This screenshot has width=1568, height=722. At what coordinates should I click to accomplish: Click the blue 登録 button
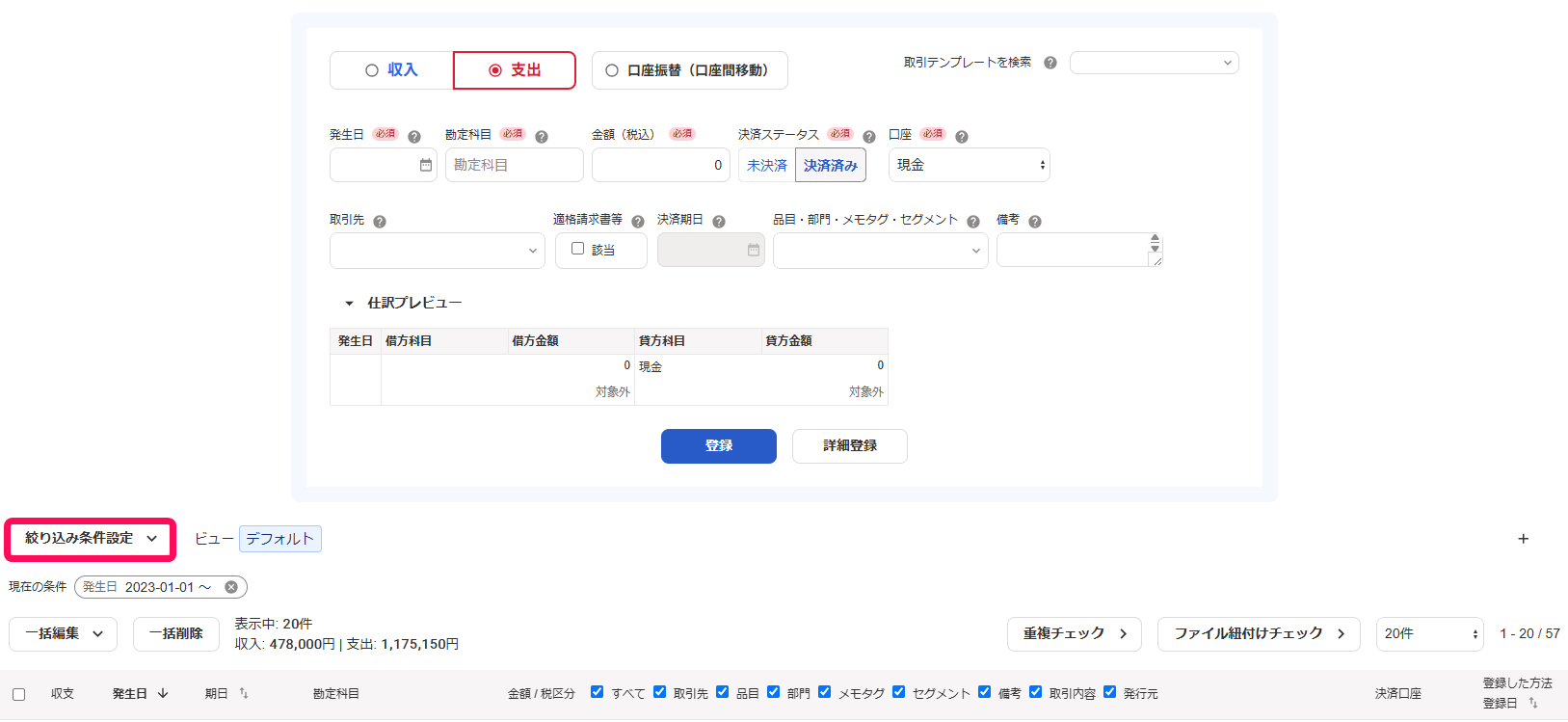tap(719, 446)
